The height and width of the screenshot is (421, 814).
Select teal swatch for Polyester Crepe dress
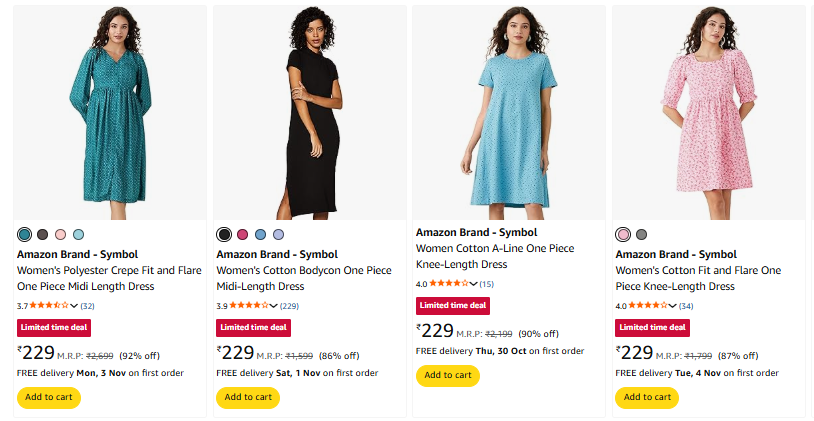click(25, 234)
